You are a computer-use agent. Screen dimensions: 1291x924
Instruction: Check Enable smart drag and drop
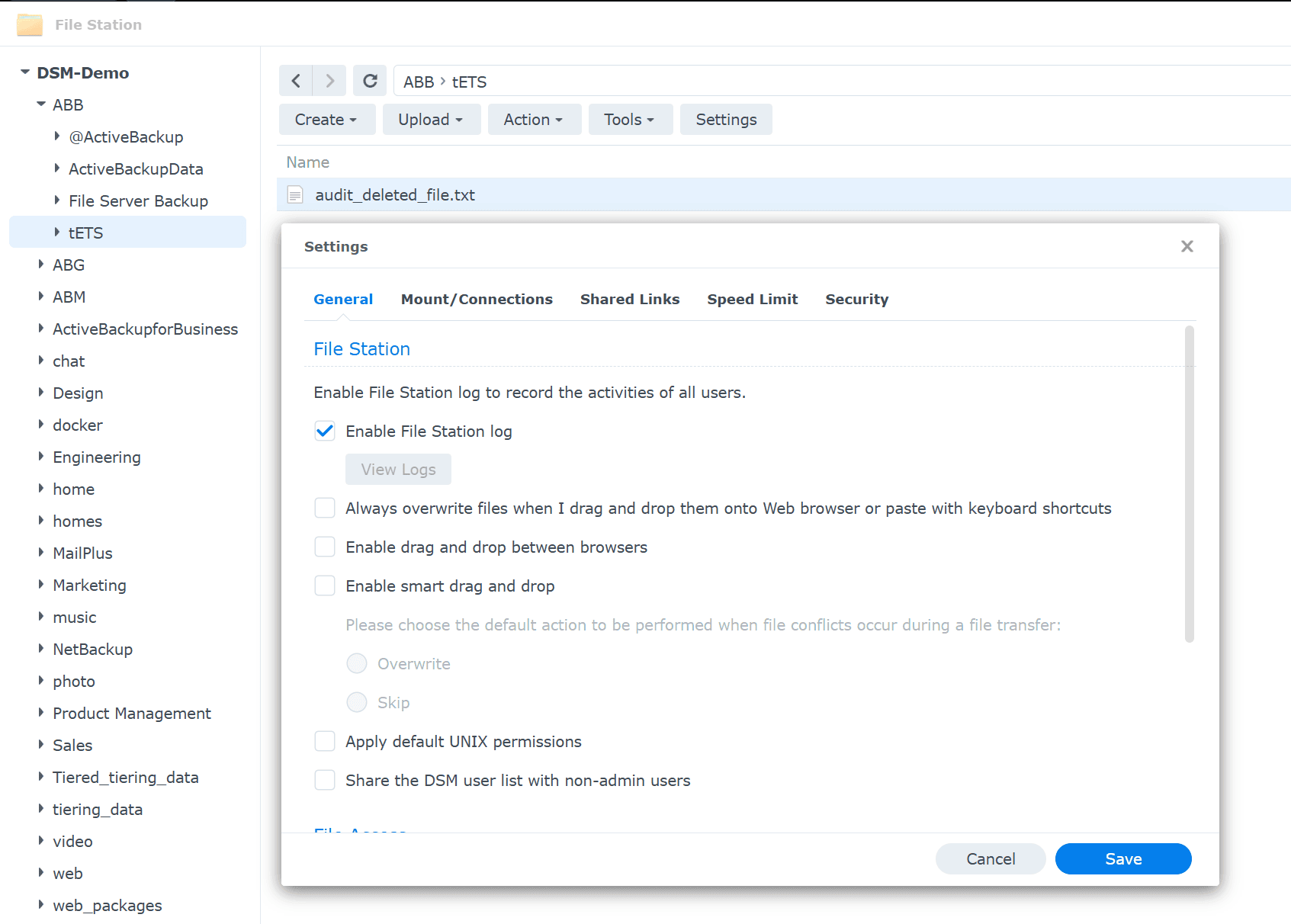[x=325, y=586]
